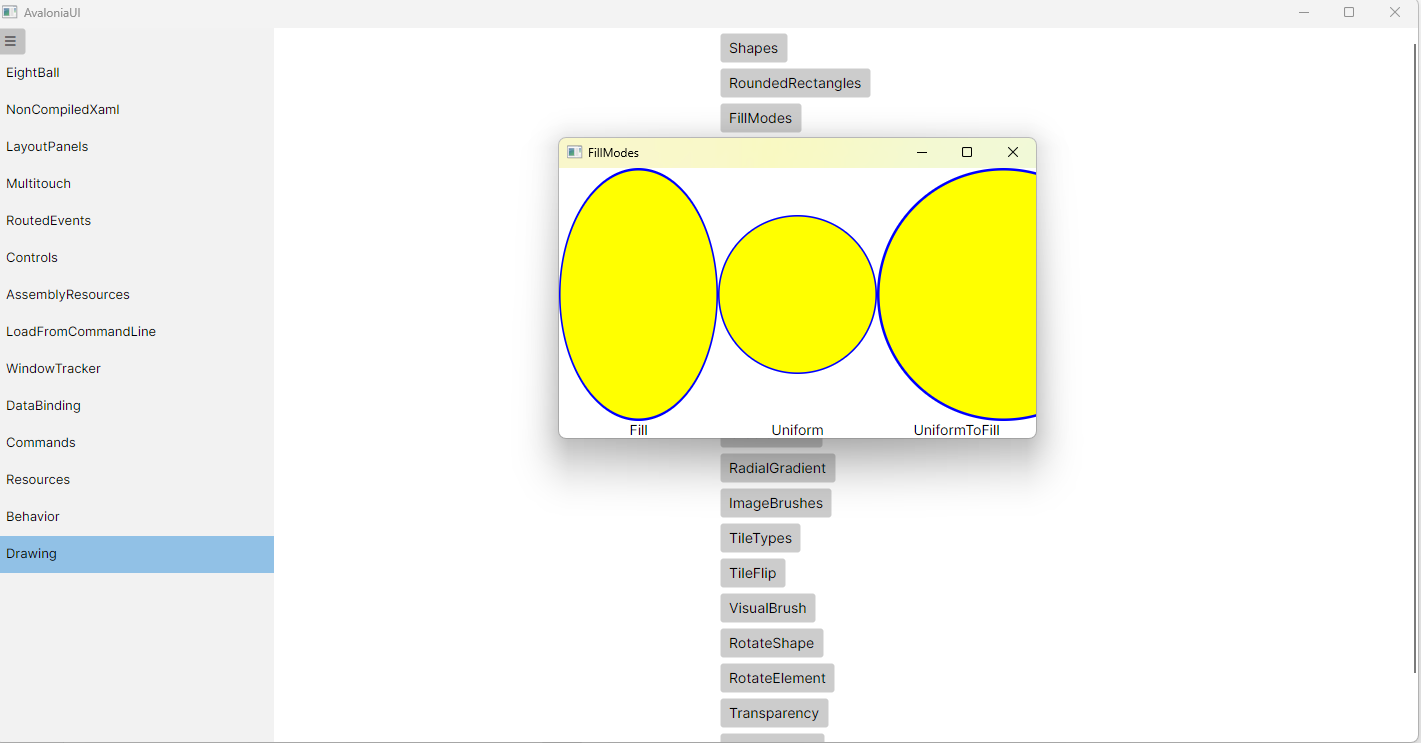Click the VisualBrush button
Screen dimensions: 1421x743
coord(767,608)
